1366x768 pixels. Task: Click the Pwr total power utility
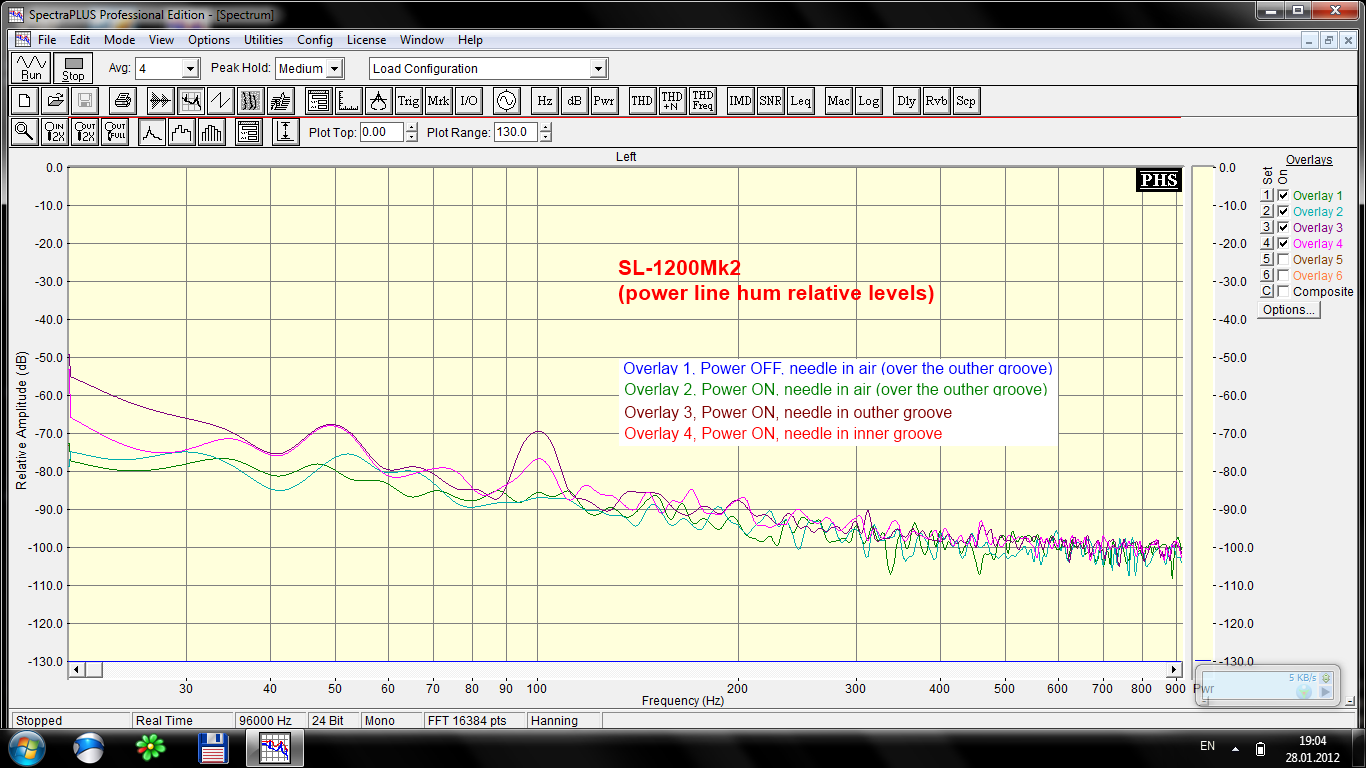[604, 100]
